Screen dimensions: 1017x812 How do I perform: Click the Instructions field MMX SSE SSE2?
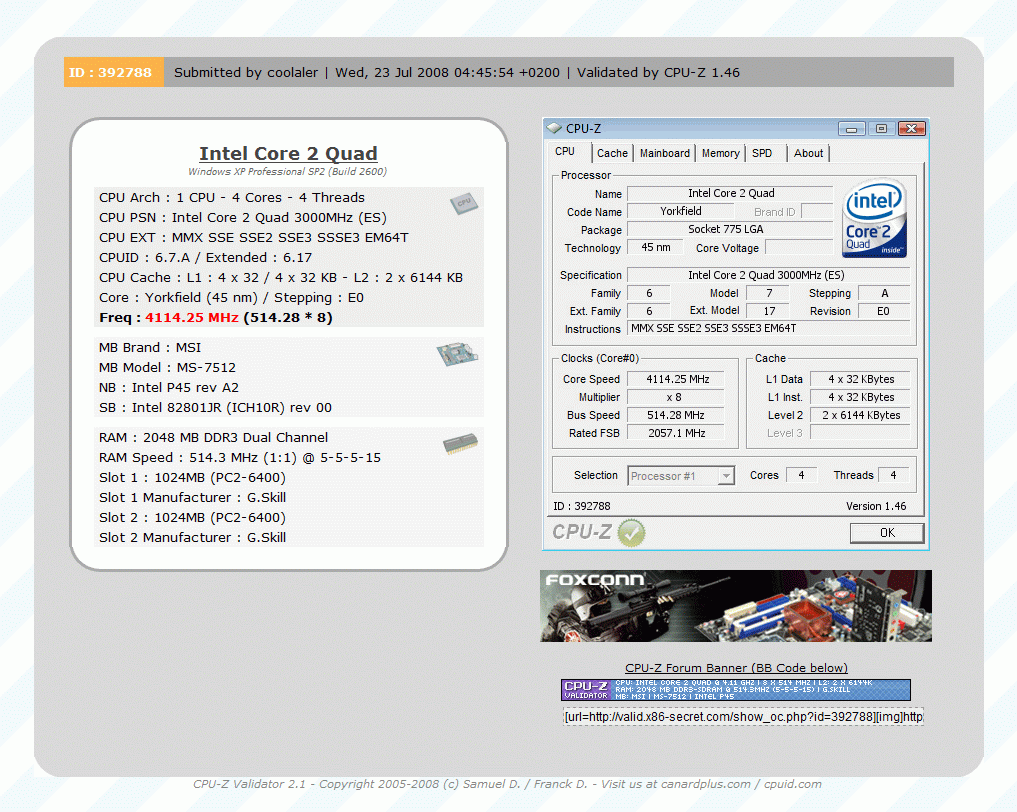coord(769,329)
